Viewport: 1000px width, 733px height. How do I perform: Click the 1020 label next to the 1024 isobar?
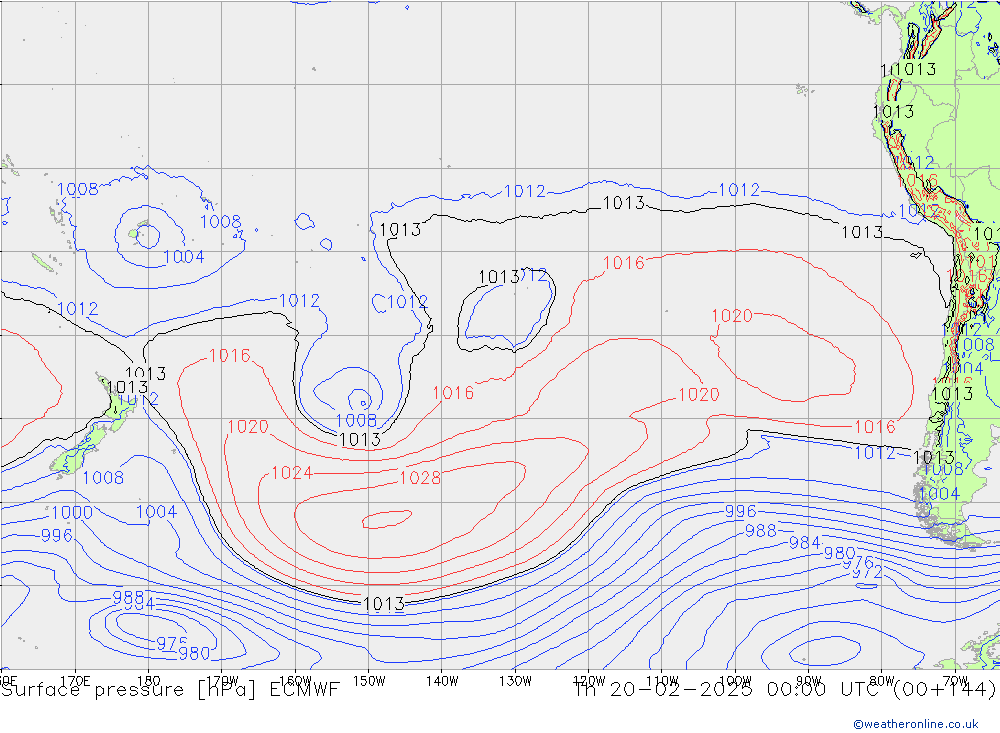click(248, 427)
